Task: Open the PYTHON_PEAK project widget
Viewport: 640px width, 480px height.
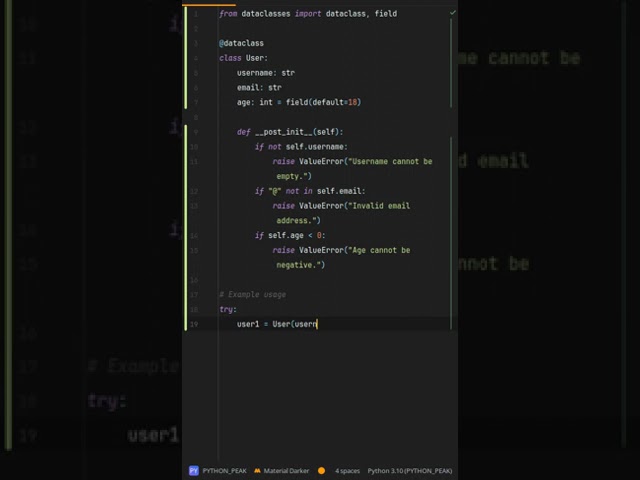Action: (224, 471)
